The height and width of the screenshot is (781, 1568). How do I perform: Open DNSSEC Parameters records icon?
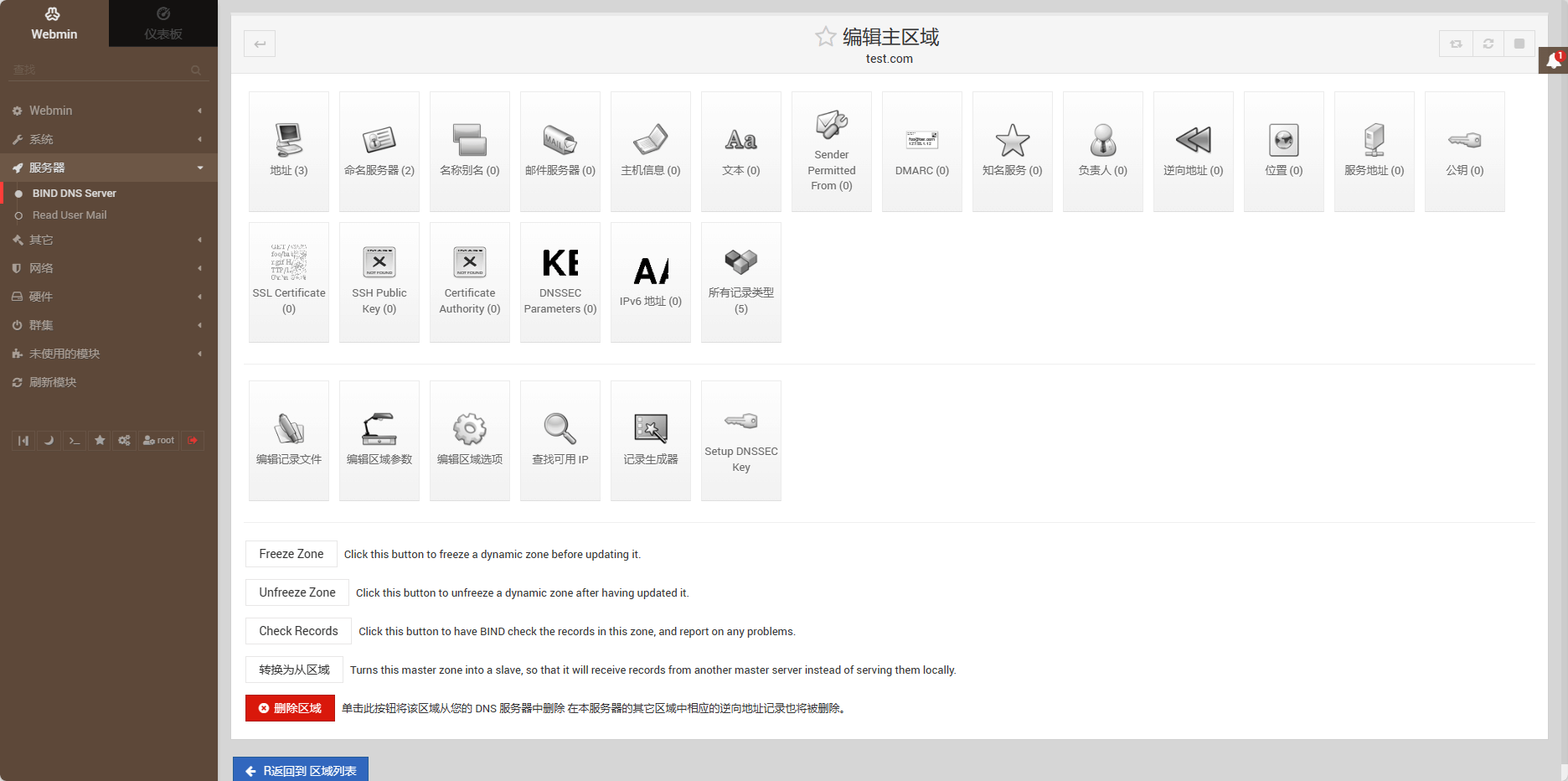[x=560, y=282]
